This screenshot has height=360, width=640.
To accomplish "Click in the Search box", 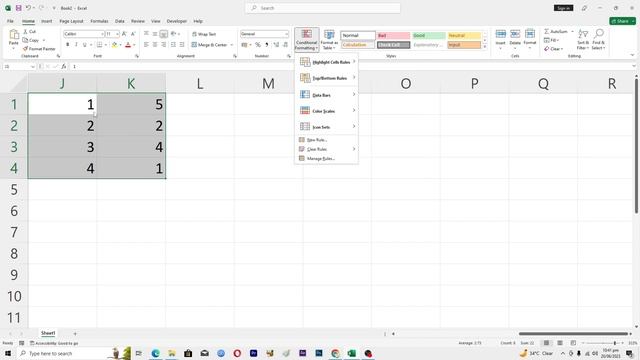I will pyautogui.click(x=323, y=8).
